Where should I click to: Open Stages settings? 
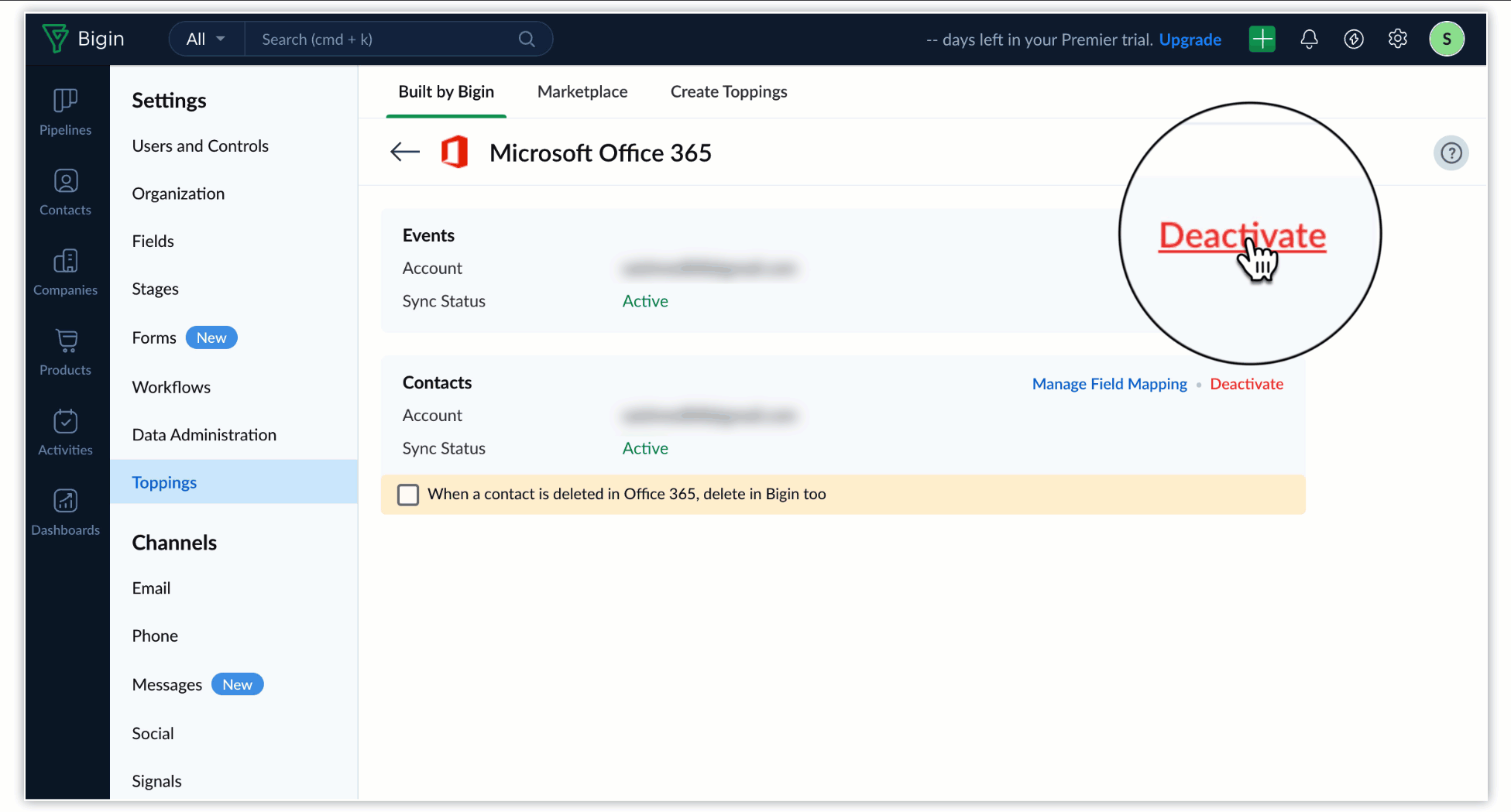pos(155,289)
